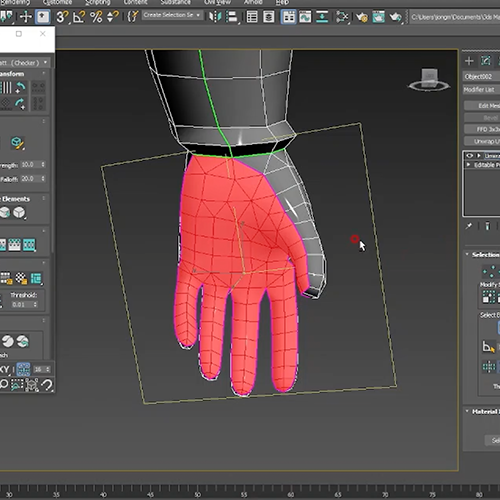Toggle the checker pattern display icon

pyautogui.click(x=21, y=278)
